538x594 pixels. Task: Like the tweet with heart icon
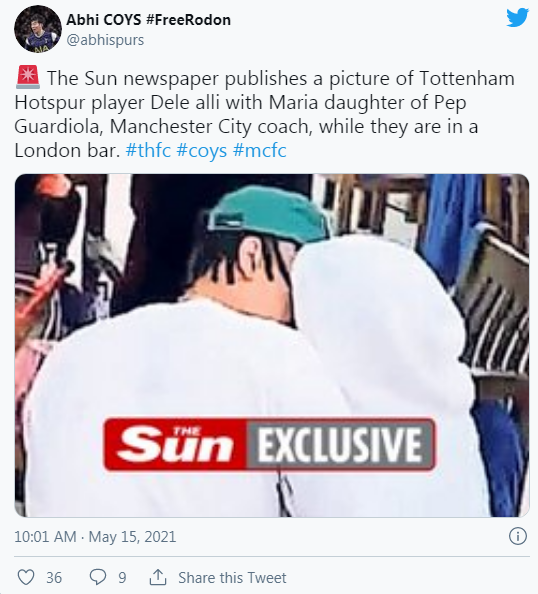(26, 577)
